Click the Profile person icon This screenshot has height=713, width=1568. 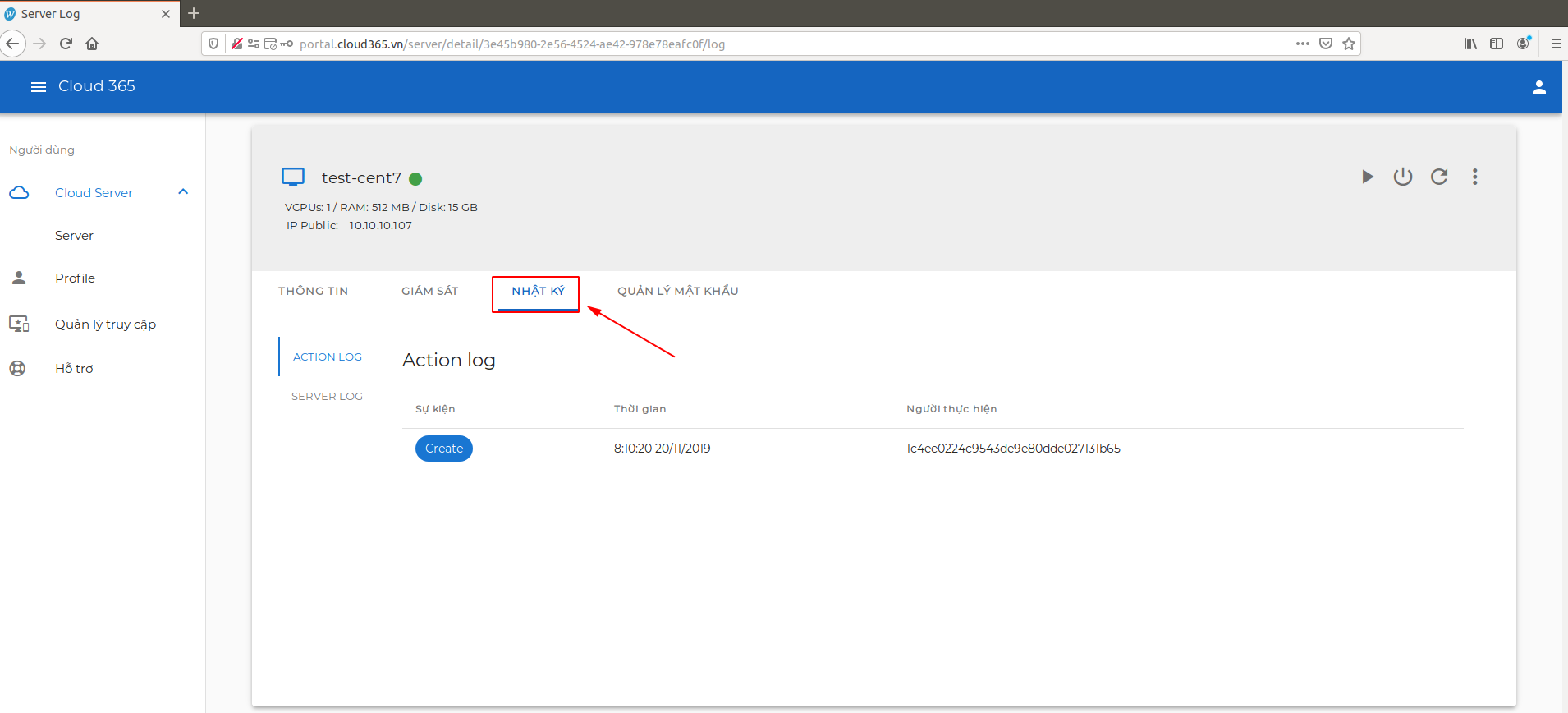click(19, 278)
